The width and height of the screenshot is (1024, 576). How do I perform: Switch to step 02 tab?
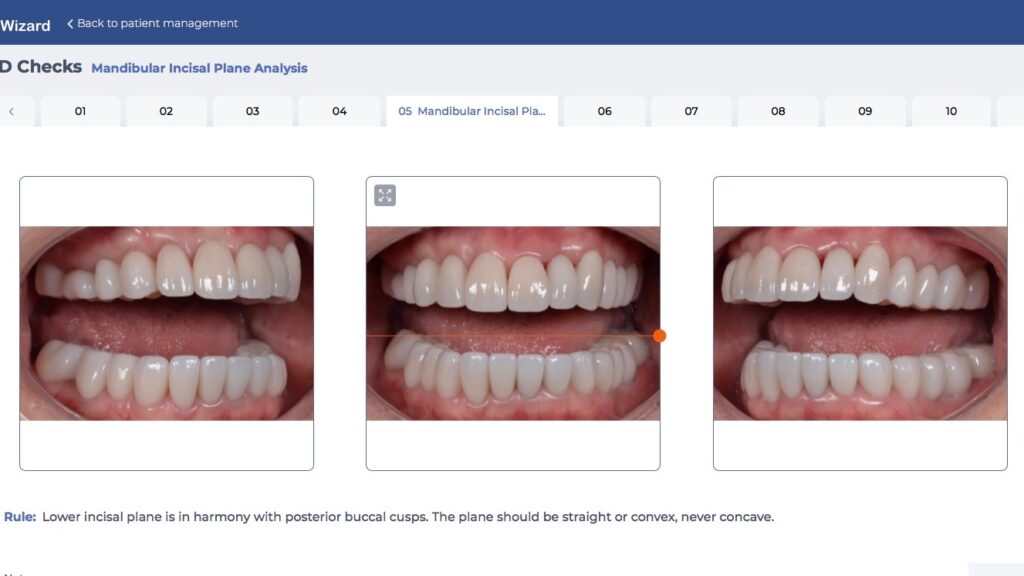pos(166,111)
